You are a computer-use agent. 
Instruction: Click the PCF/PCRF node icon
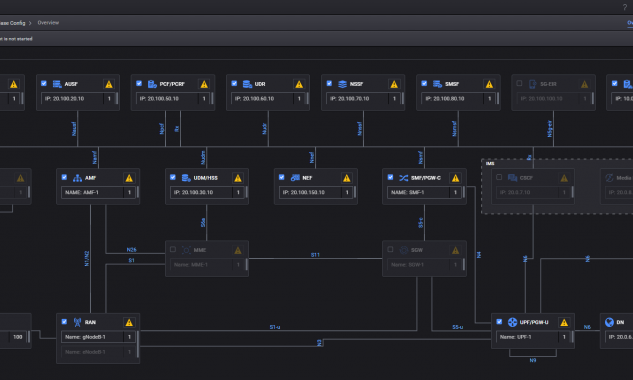coord(152,84)
